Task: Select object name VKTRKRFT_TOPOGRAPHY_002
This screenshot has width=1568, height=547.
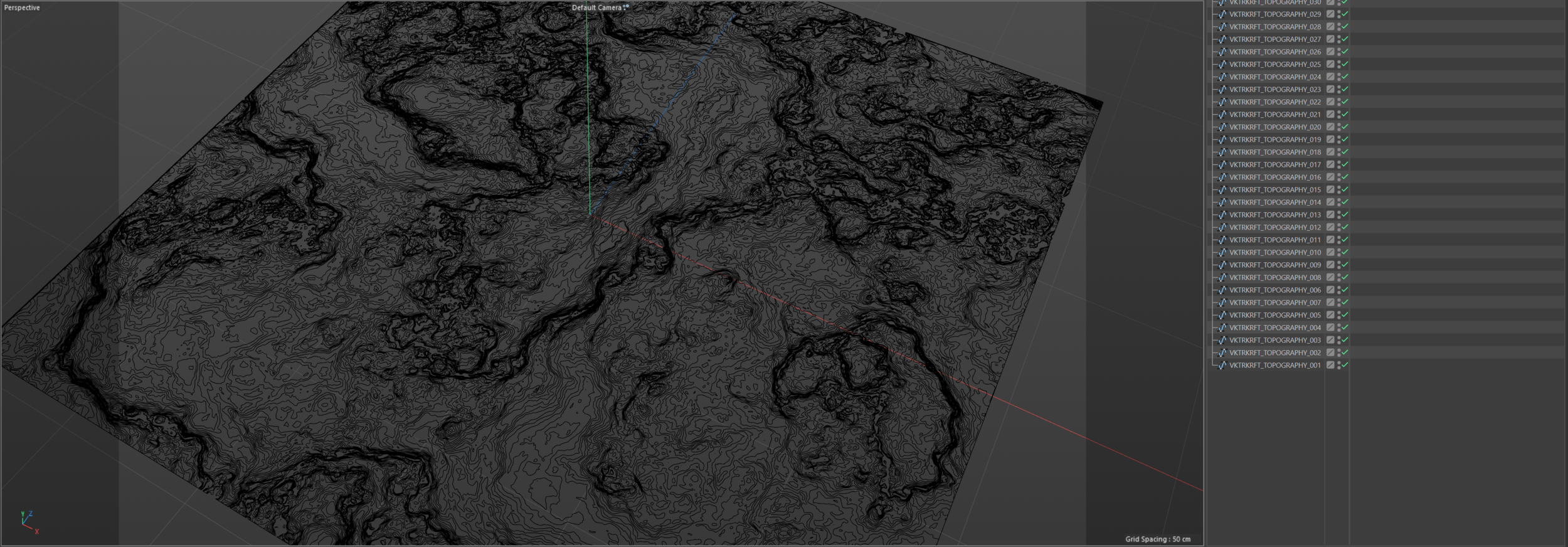Action: 1274,353
